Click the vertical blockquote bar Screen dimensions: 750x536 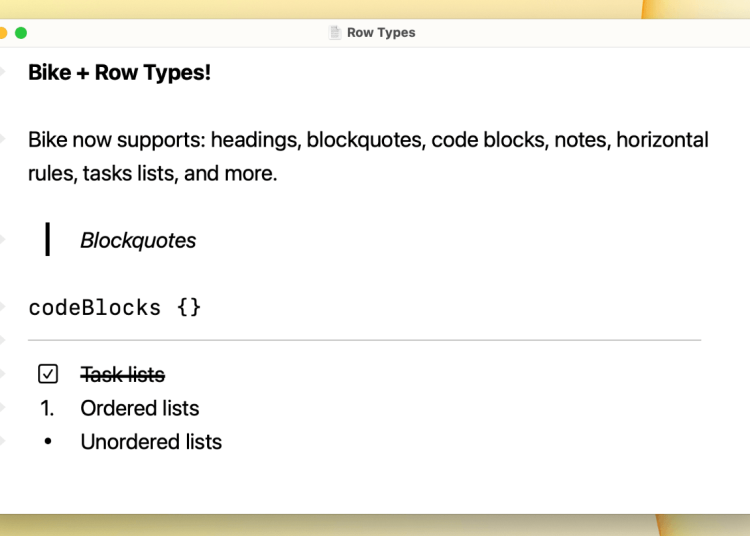tap(47, 240)
